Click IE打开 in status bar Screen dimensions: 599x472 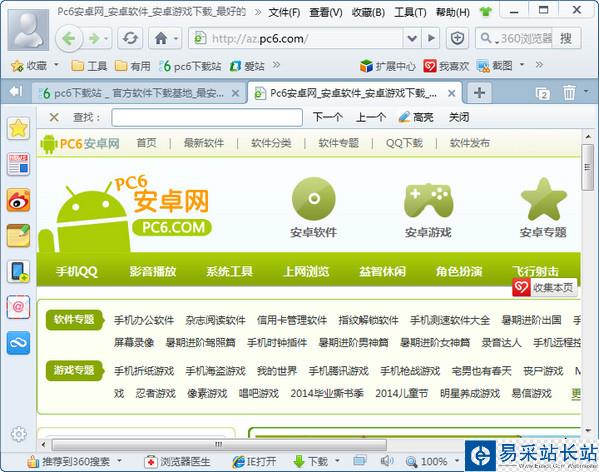pos(254,461)
